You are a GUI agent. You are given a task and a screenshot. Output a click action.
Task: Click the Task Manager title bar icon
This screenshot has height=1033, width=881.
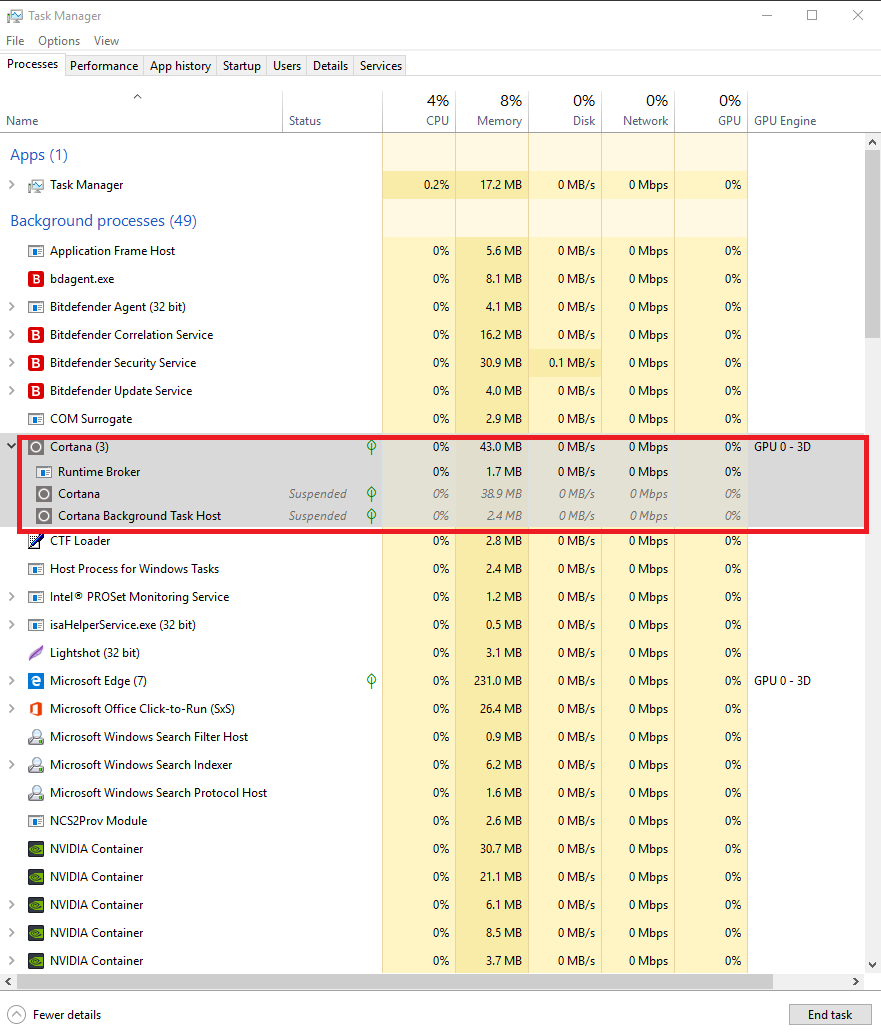pyautogui.click(x=14, y=16)
